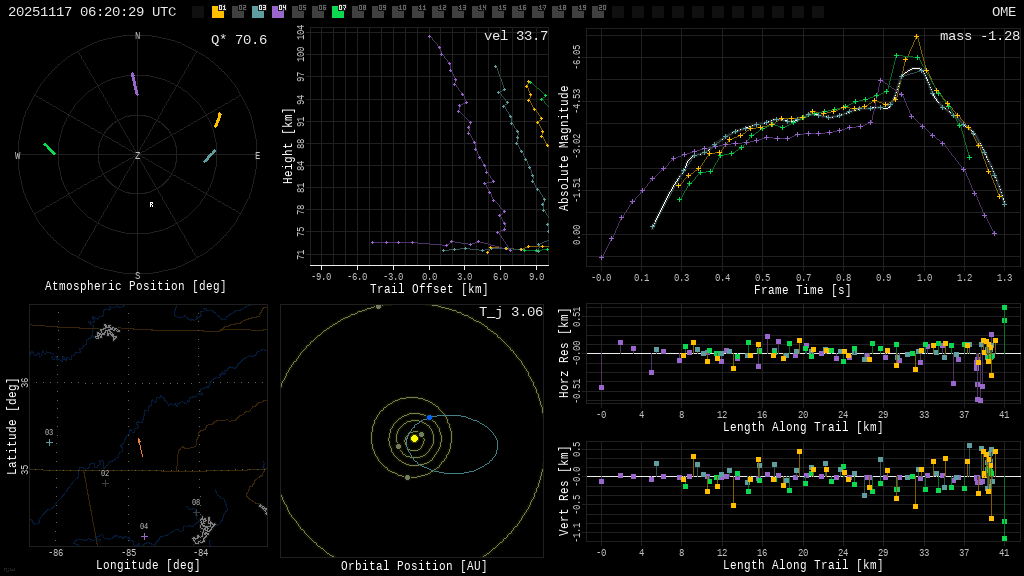This screenshot has height=576, width=1024.
Task: Click the OME label in the top corner
Action: click(x=1003, y=12)
